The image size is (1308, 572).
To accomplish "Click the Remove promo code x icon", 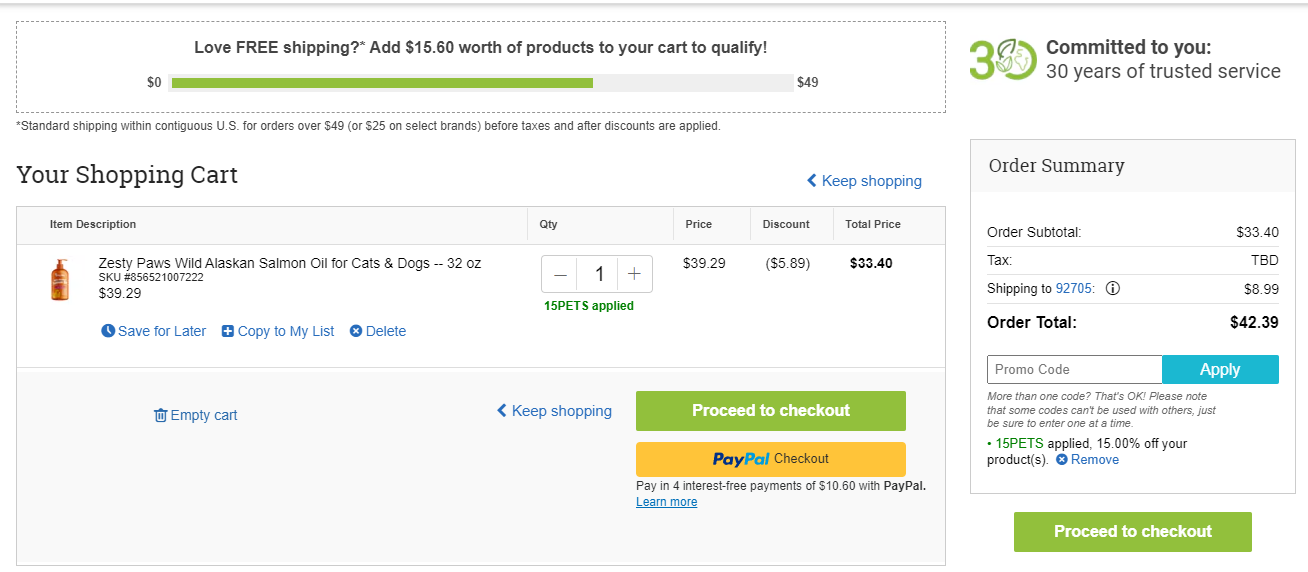I will coord(1062,460).
